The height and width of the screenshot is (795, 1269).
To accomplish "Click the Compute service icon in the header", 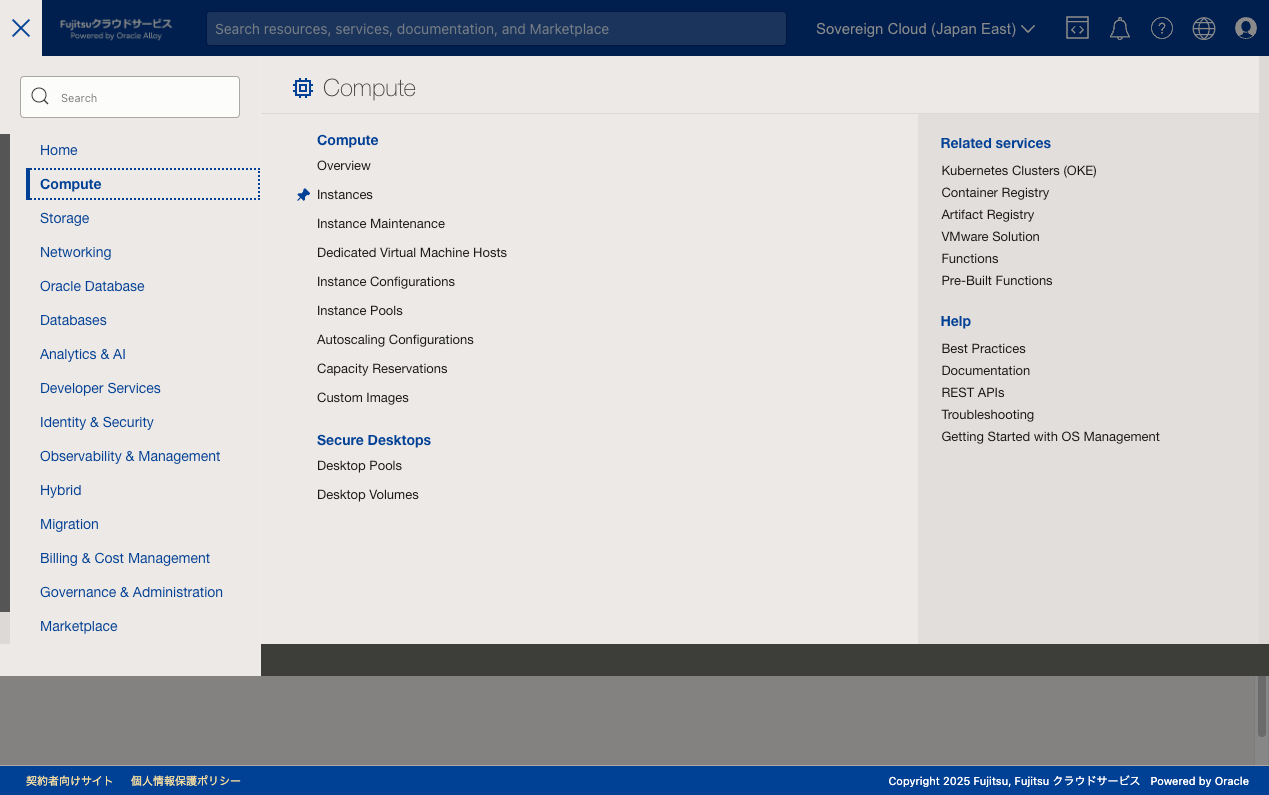I will click(x=303, y=88).
